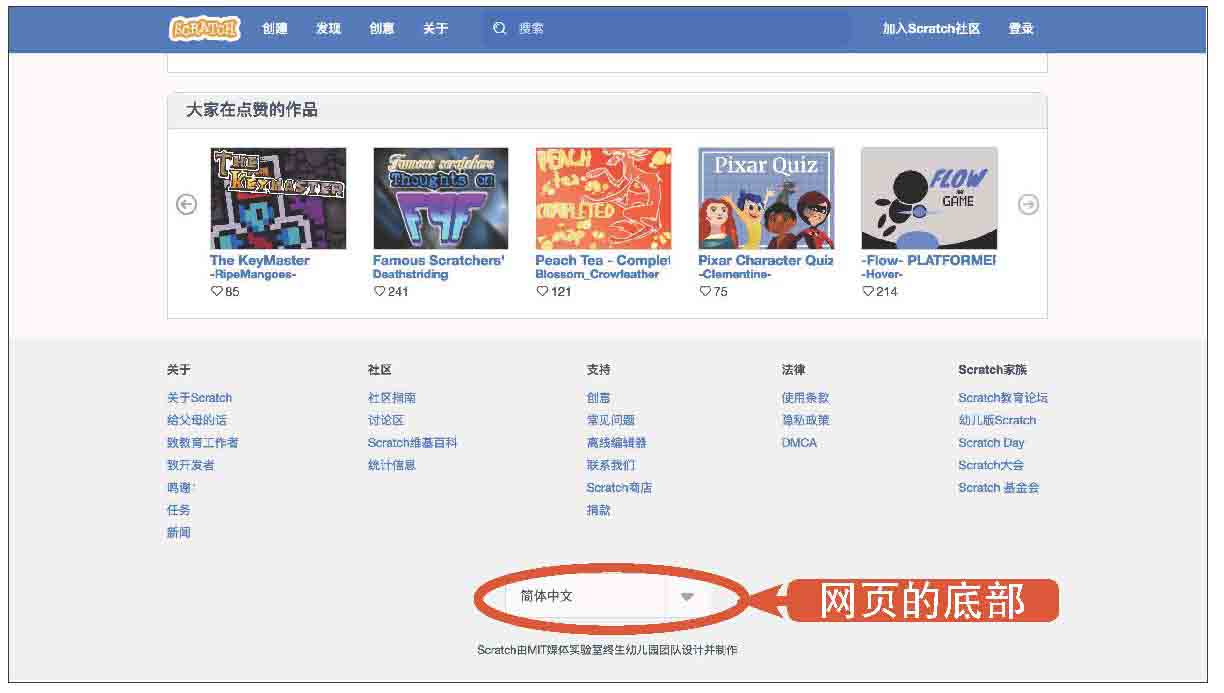Click the heart icon showing 241 loves
The width and height of the screenshot is (1224, 693).
point(379,291)
